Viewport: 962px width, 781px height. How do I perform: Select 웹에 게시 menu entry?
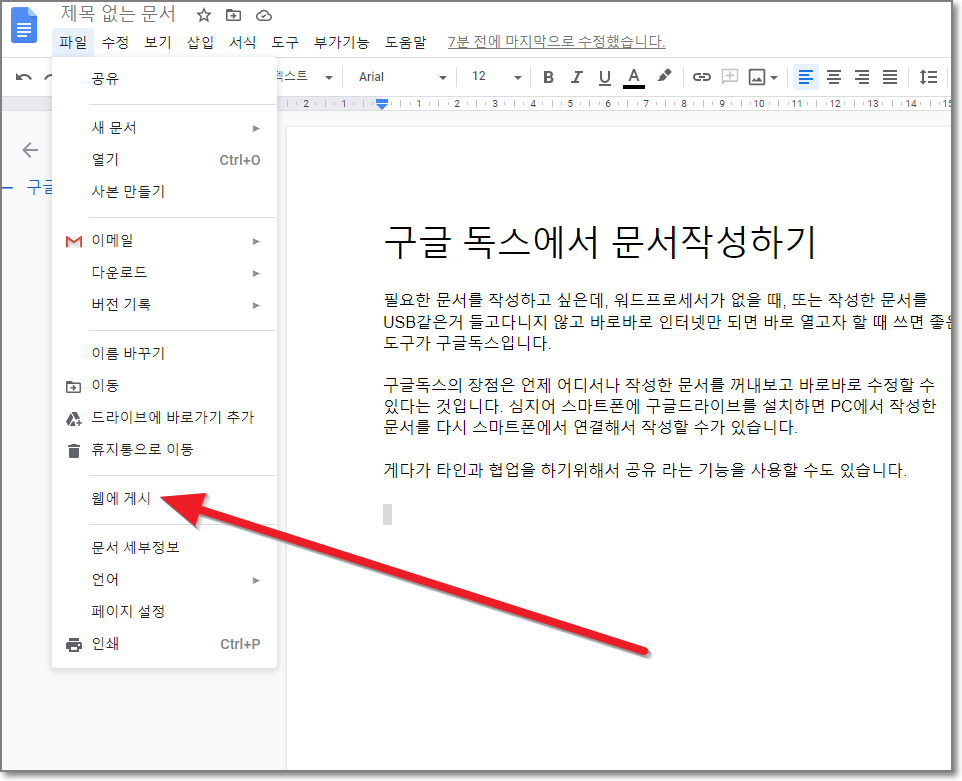pos(164,498)
